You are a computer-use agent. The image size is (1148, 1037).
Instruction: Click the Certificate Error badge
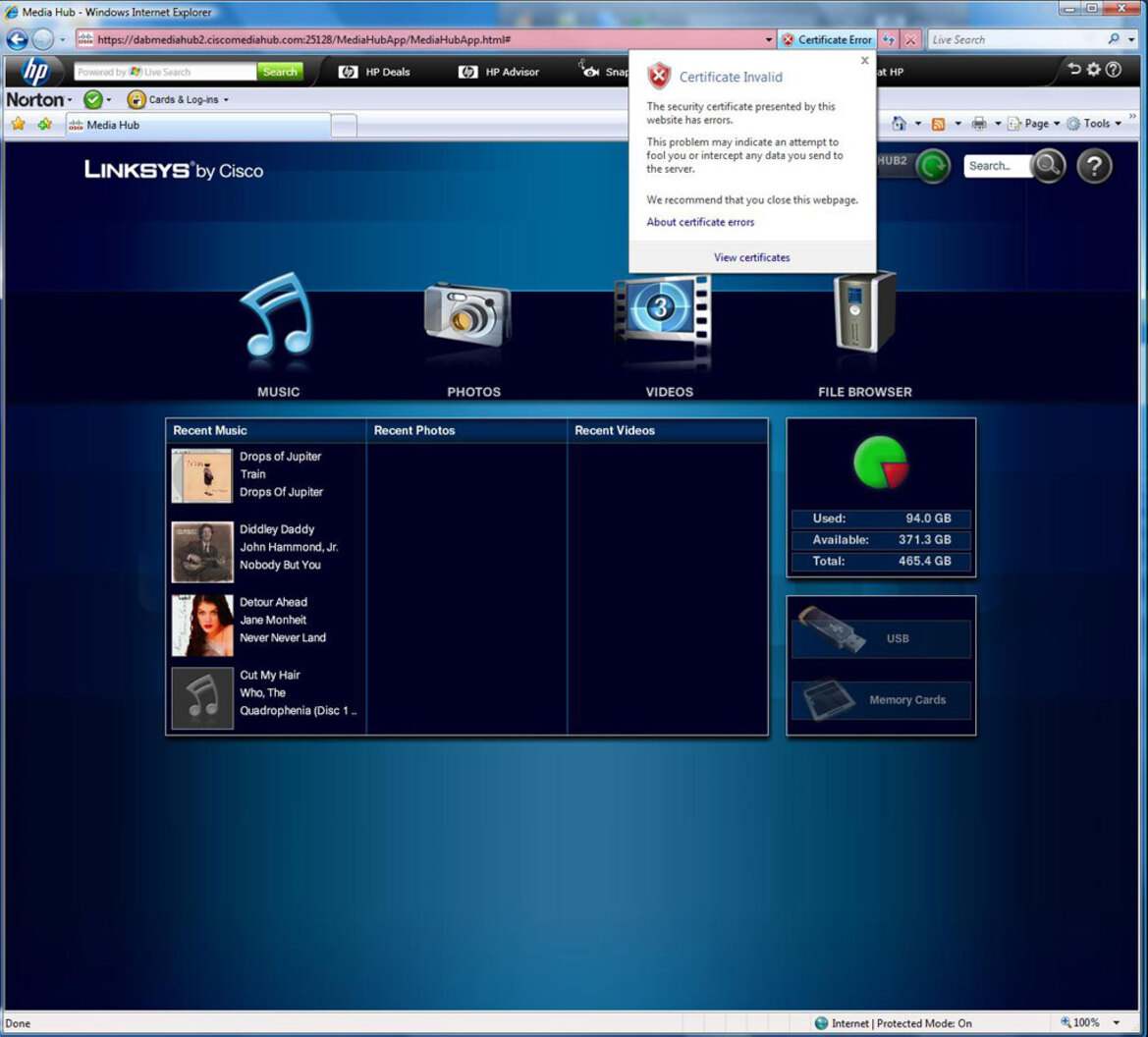tap(827, 39)
